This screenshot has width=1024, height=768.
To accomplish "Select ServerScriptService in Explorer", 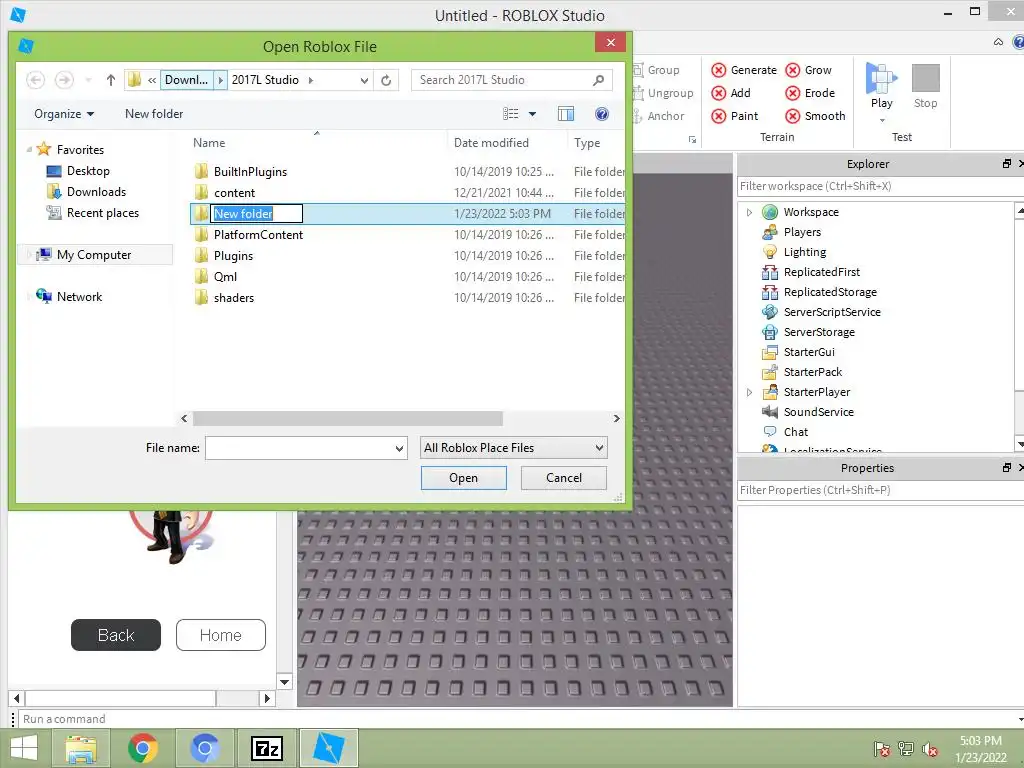I will (831, 312).
